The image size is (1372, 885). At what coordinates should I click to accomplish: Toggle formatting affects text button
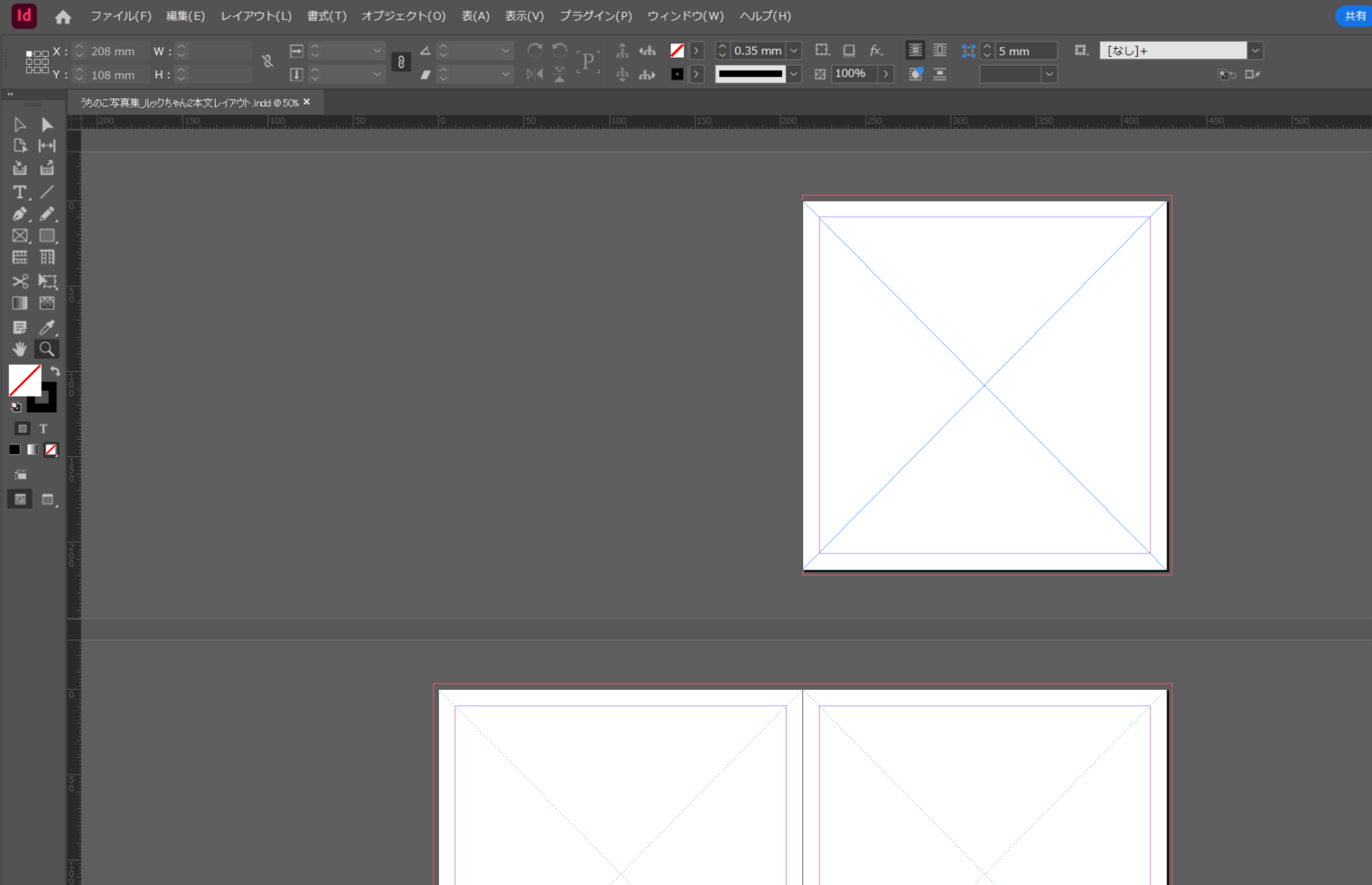tap(42, 429)
